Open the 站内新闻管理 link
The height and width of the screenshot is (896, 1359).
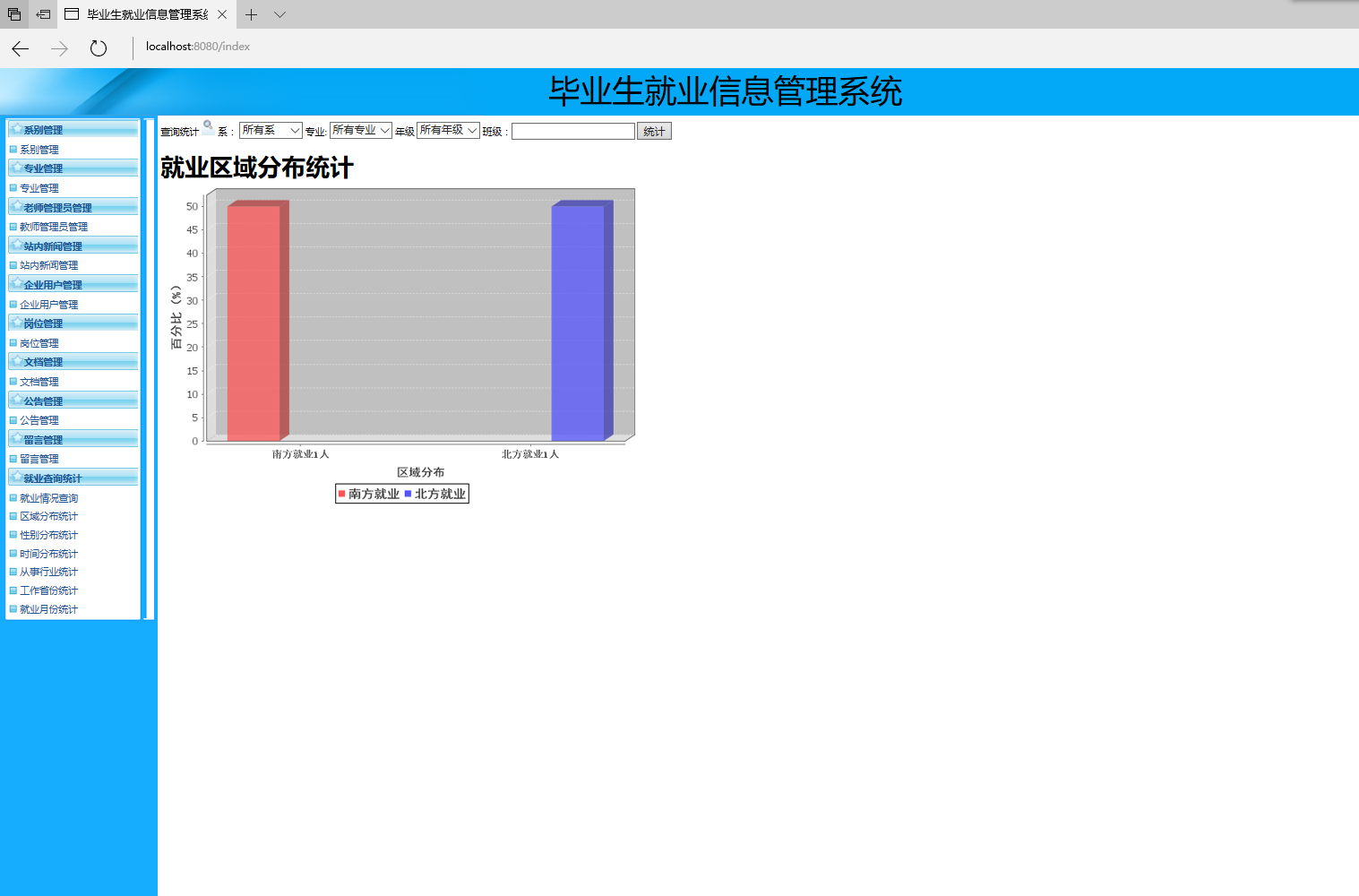coord(49,265)
